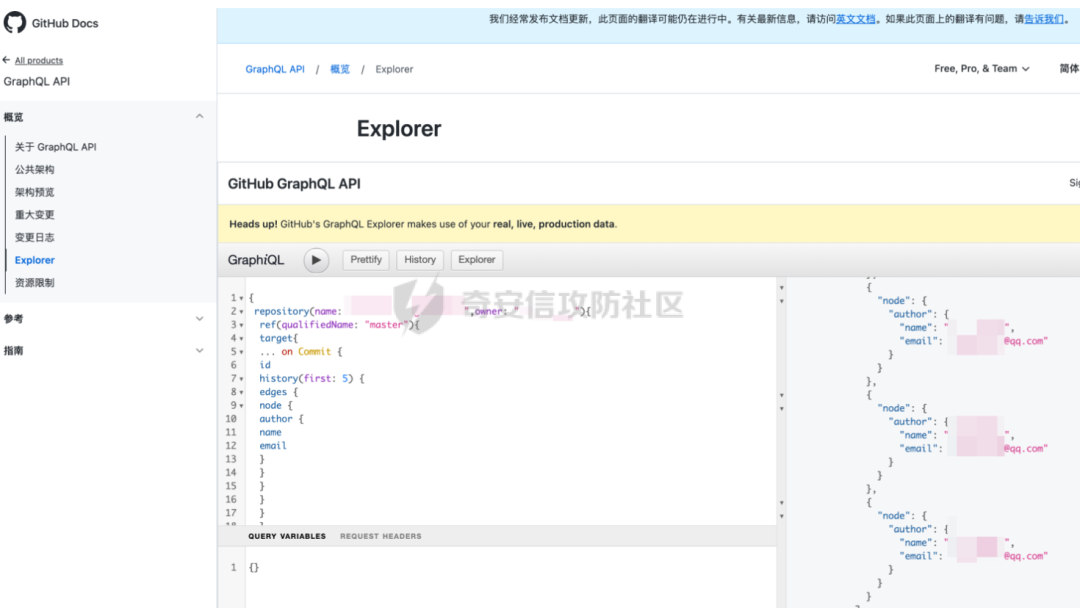1080x608 pixels.
Task: Click the 告诉我们 link in the banner
Action: pyautogui.click(x=1044, y=19)
